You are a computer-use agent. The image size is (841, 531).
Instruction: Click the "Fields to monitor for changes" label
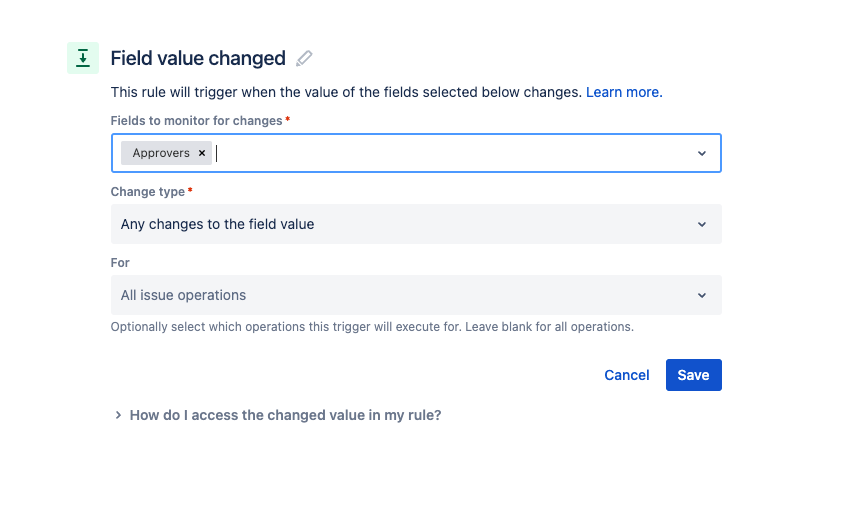[197, 120]
